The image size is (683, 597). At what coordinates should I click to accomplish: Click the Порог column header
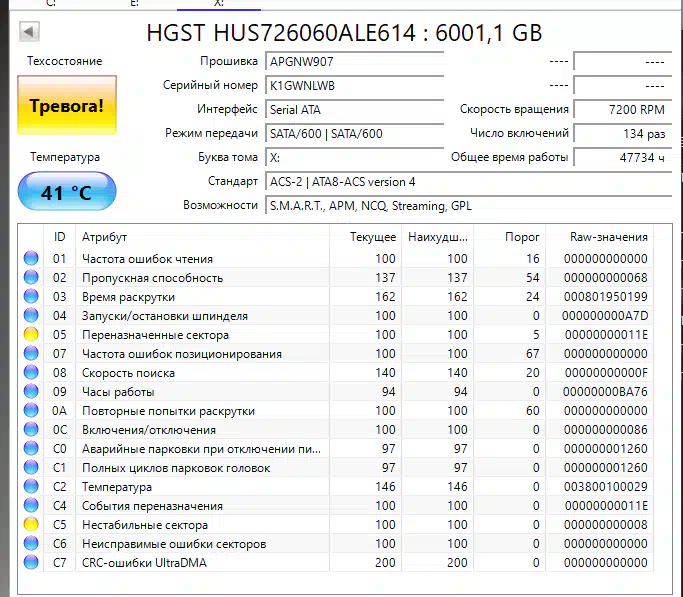click(510, 237)
